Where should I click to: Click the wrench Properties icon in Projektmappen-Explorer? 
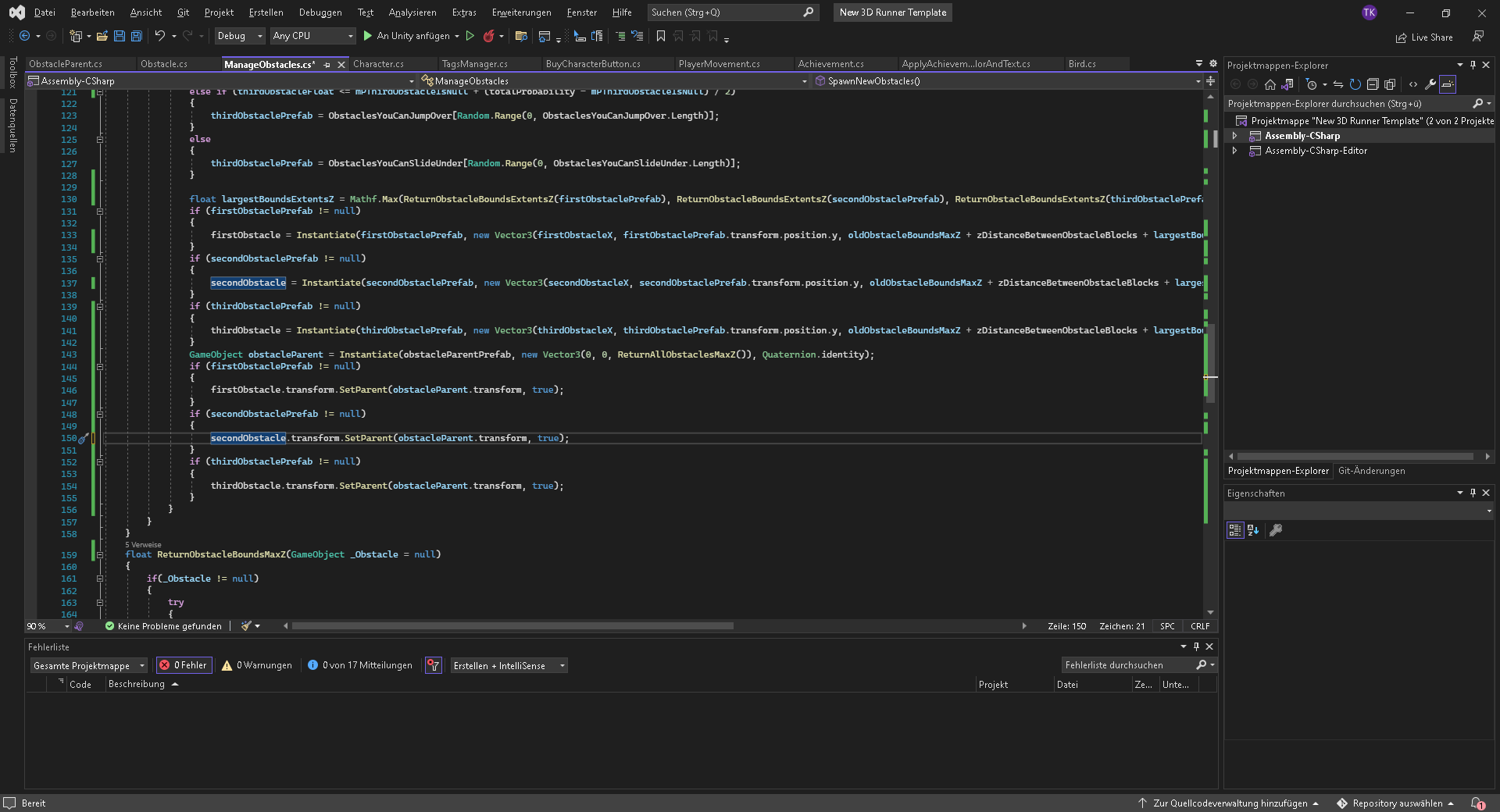click(x=1430, y=84)
